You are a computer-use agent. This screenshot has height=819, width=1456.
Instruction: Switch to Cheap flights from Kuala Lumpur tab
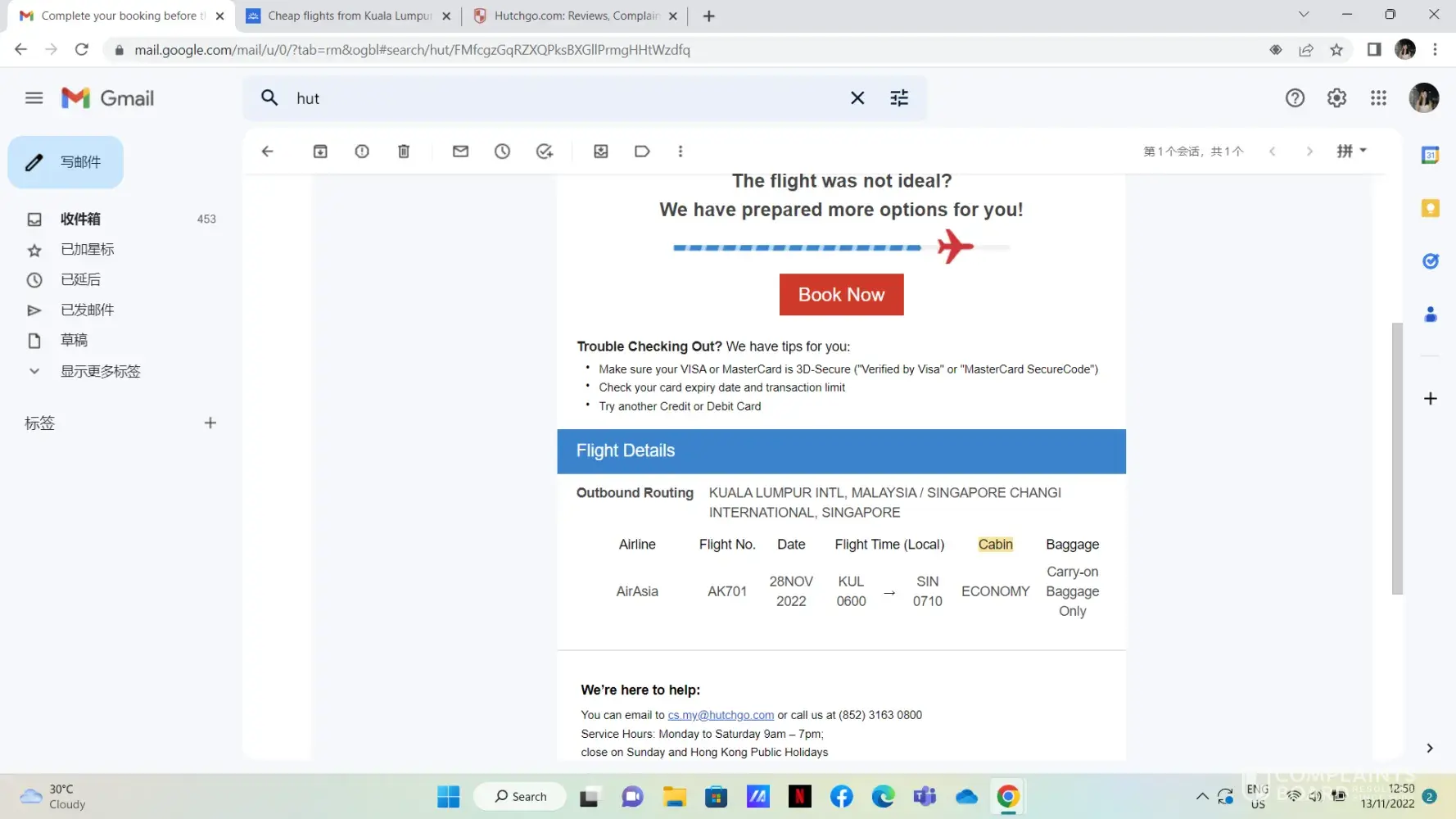coord(348,16)
